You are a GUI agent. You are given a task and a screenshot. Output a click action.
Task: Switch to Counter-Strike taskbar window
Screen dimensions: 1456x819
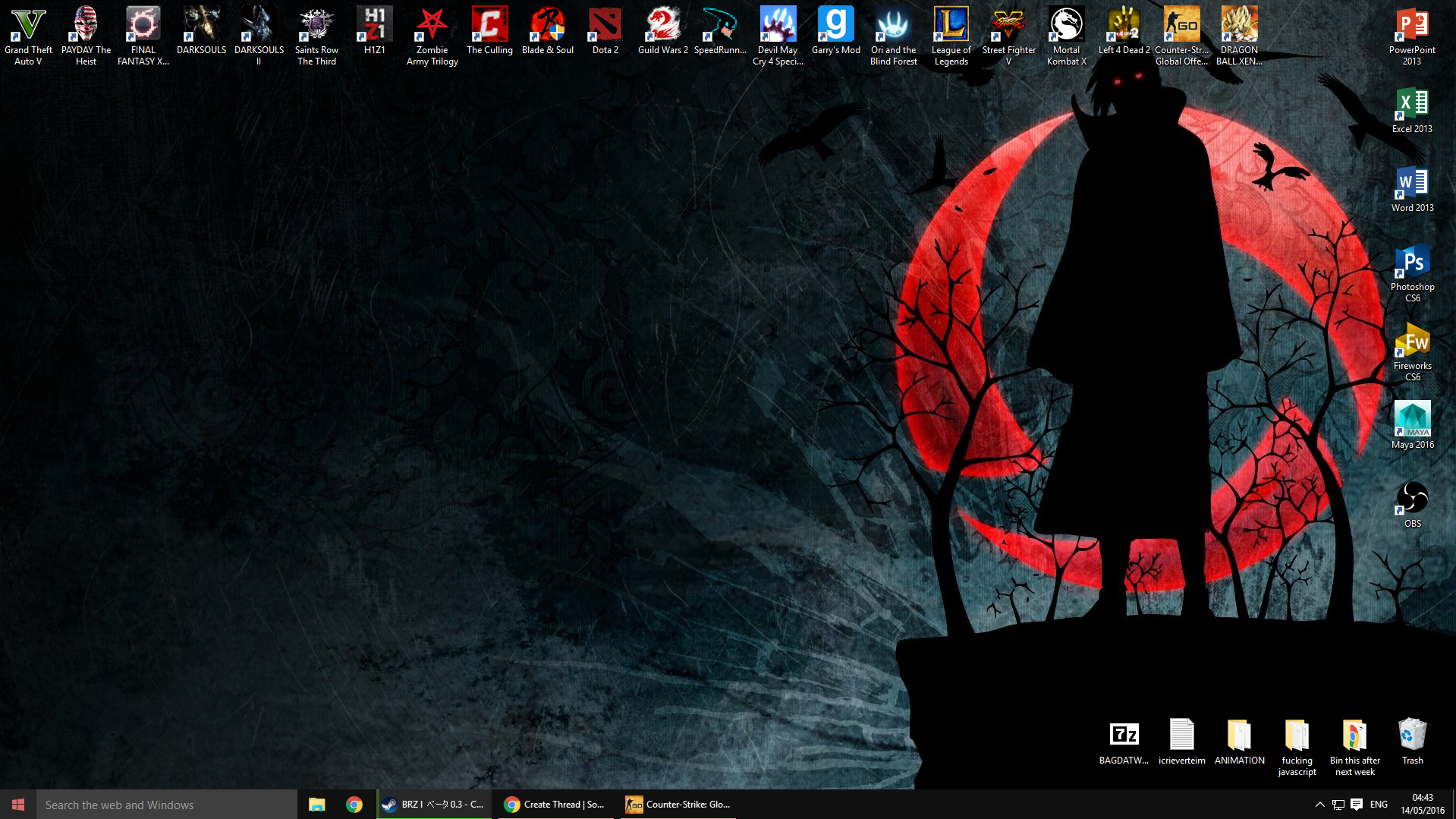pyautogui.click(x=678, y=805)
